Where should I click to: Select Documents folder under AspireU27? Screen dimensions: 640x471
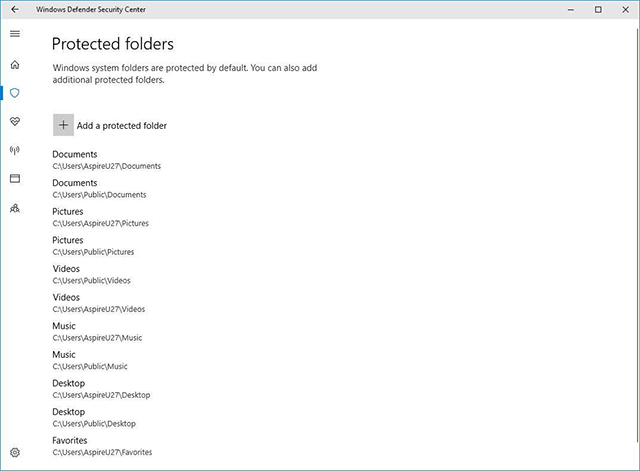pyautogui.click(x=107, y=160)
